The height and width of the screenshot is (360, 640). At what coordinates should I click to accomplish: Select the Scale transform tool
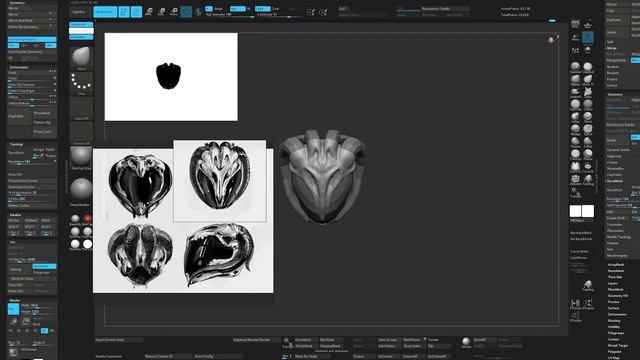[162, 12]
